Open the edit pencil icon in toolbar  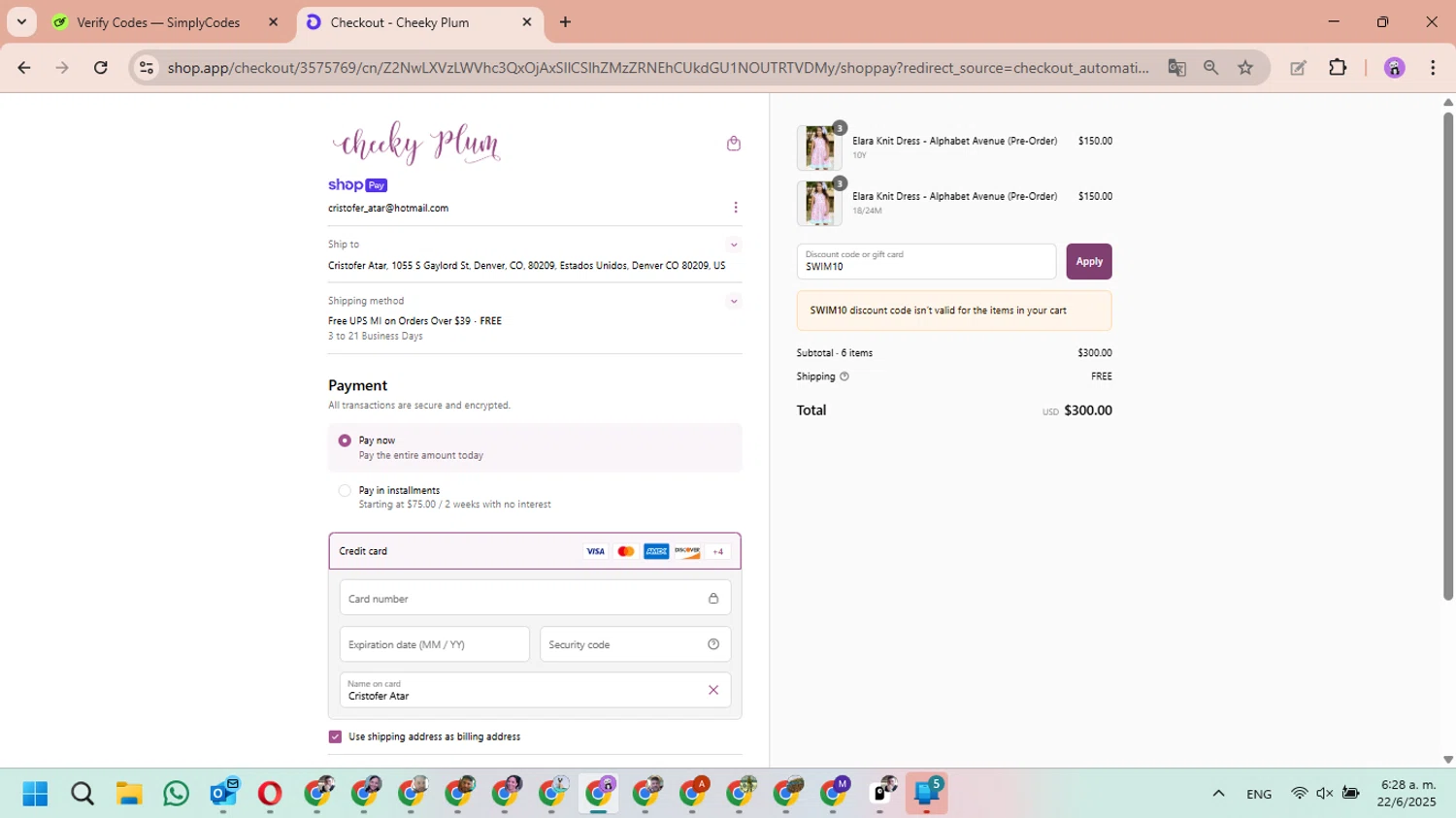(1298, 68)
